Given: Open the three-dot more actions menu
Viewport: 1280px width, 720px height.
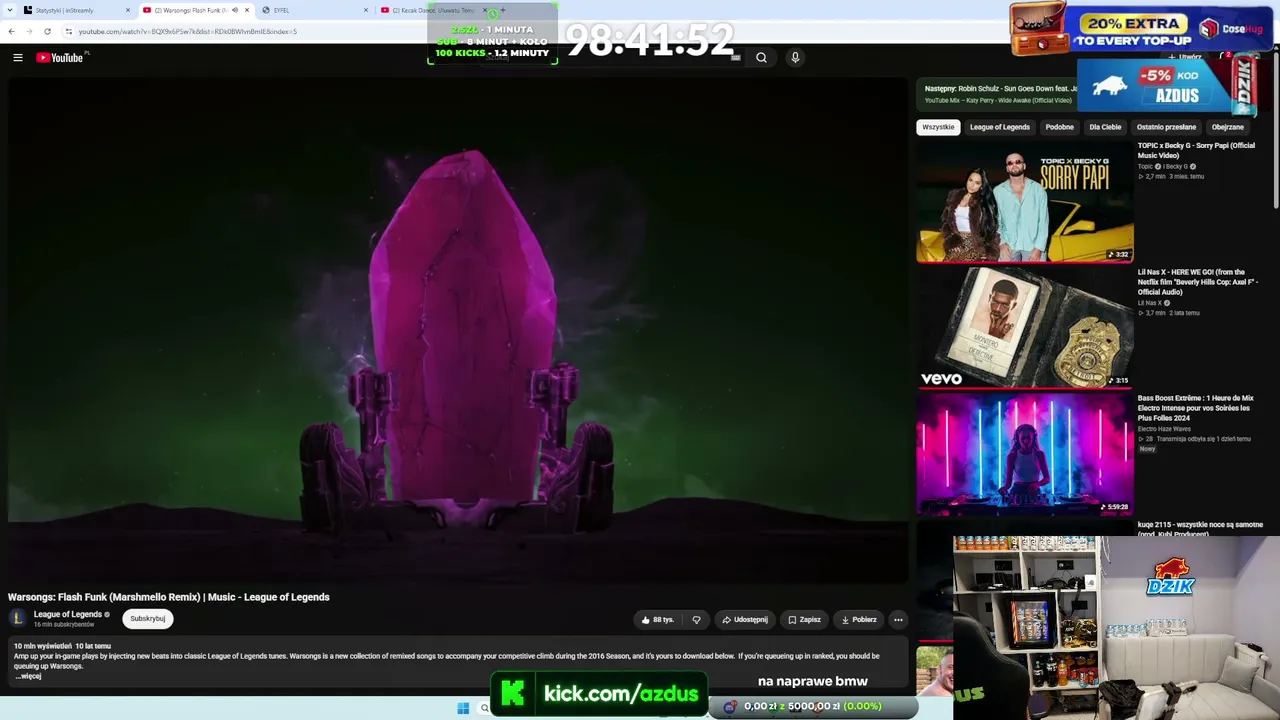Looking at the screenshot, I should (x=898, y=620).
